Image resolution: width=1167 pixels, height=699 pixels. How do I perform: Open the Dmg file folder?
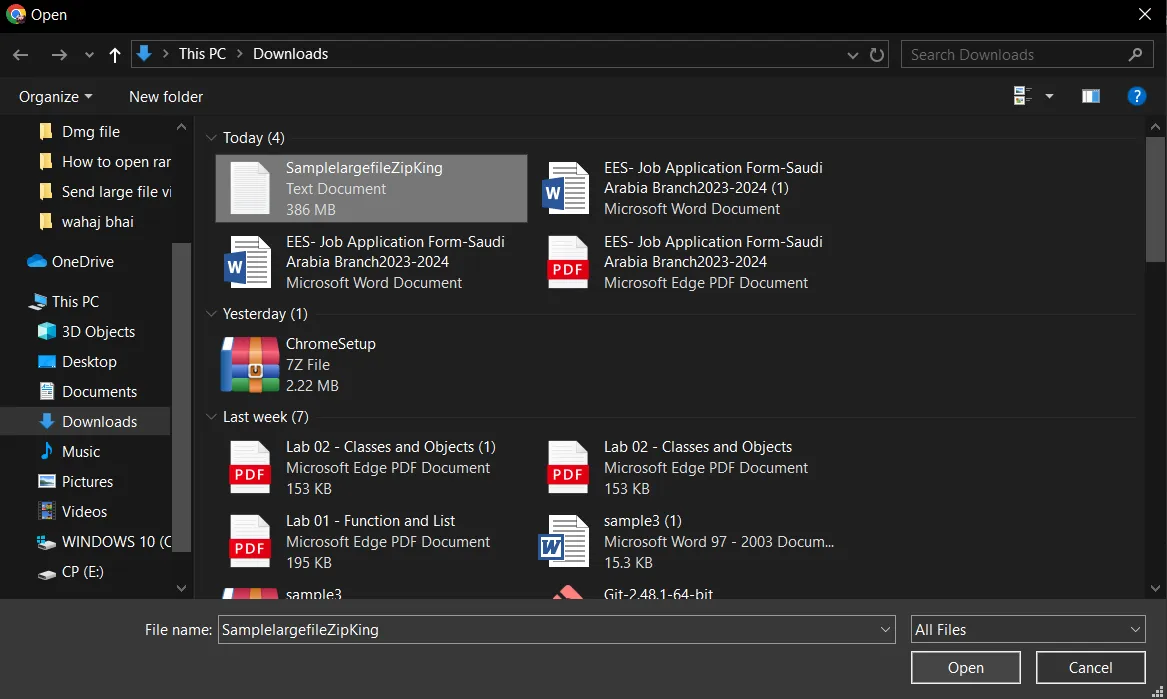click(x=90, y=132)
